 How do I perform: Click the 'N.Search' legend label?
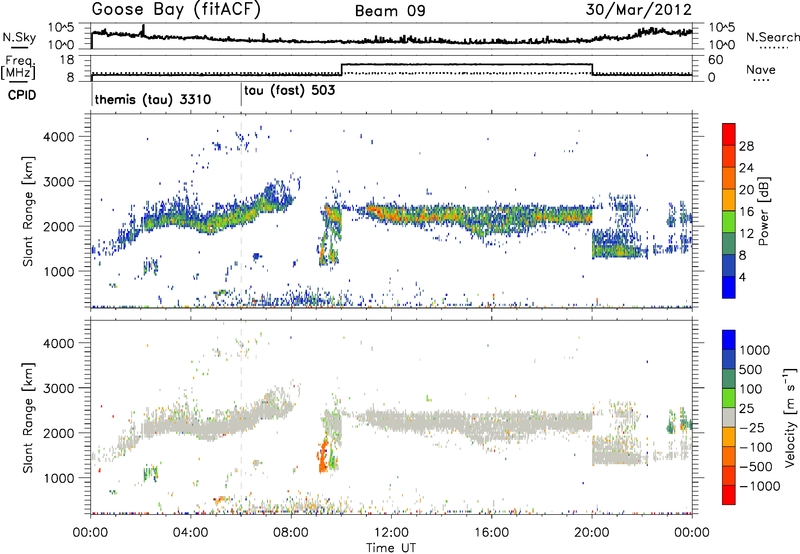point(772,37)
